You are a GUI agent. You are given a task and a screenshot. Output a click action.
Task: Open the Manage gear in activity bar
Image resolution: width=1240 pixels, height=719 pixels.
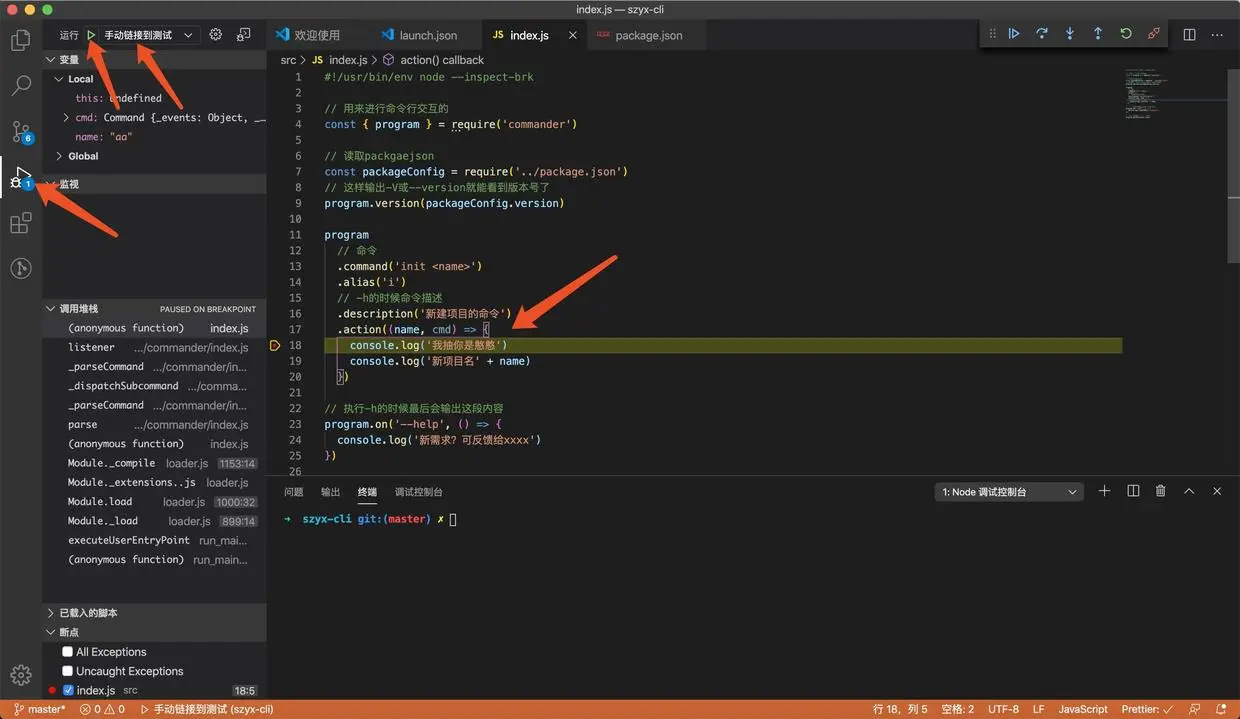click(x=21, y=675)
